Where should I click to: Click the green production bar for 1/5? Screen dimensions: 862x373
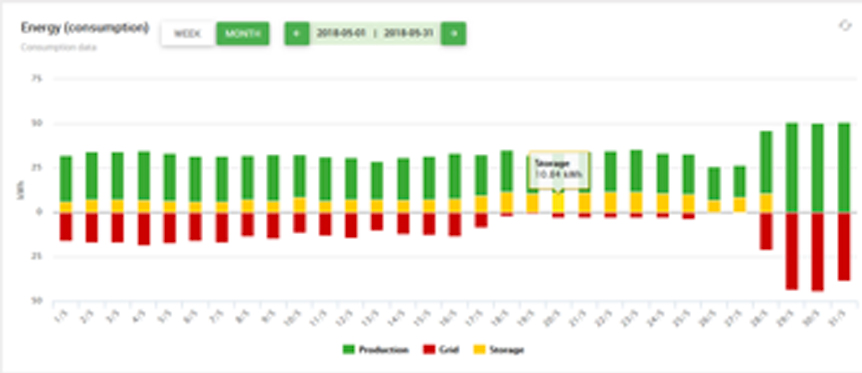click(x=66, y=179)
